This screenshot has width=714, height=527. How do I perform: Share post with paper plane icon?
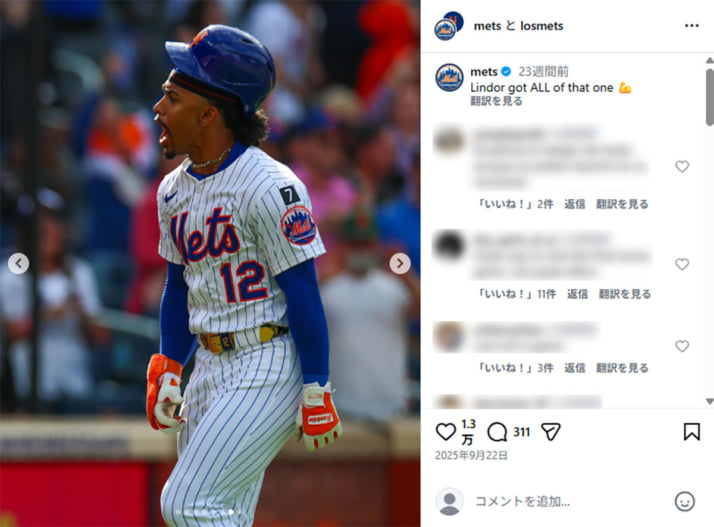tap(551, 432)
